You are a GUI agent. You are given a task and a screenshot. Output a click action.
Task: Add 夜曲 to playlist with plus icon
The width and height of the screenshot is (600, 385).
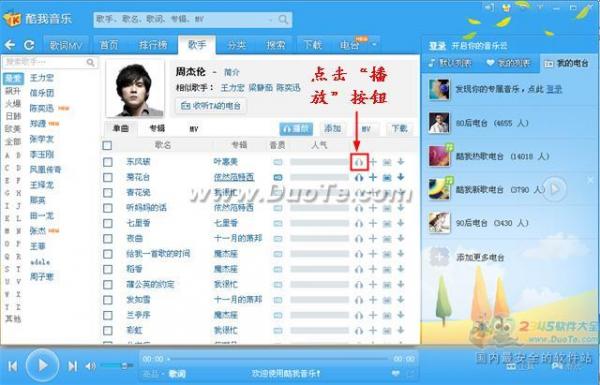tap(373, 238)
